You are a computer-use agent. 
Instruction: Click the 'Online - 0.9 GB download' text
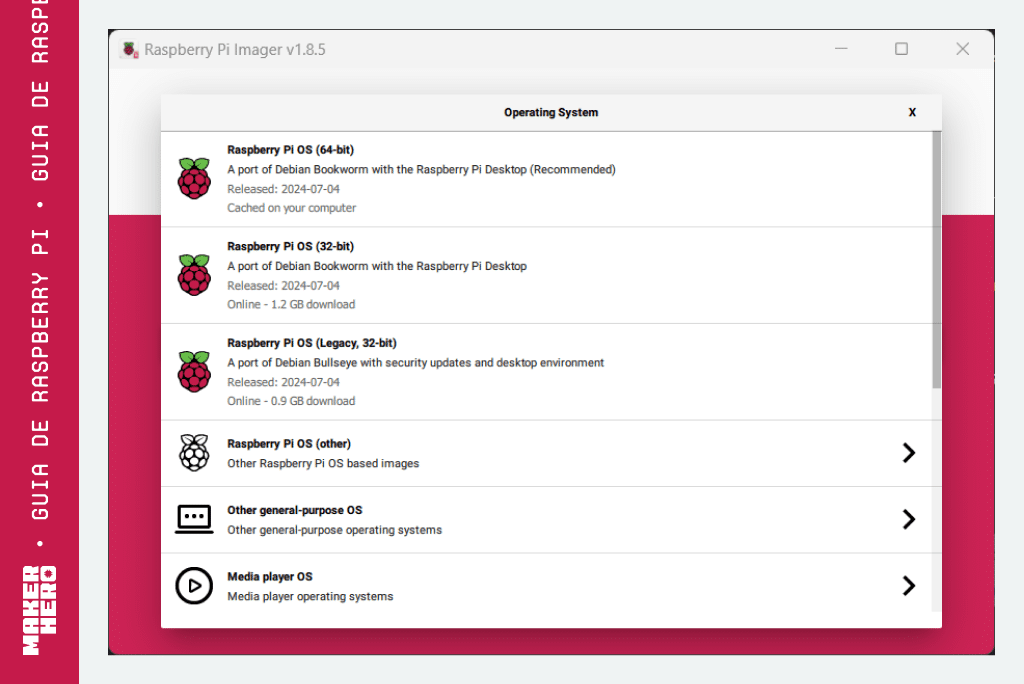coord(291,401)
